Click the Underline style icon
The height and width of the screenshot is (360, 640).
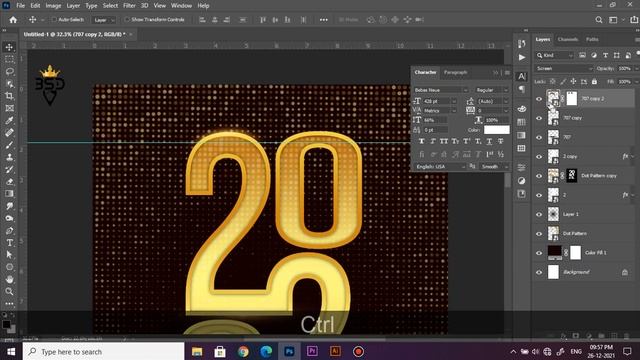point(489,141)
